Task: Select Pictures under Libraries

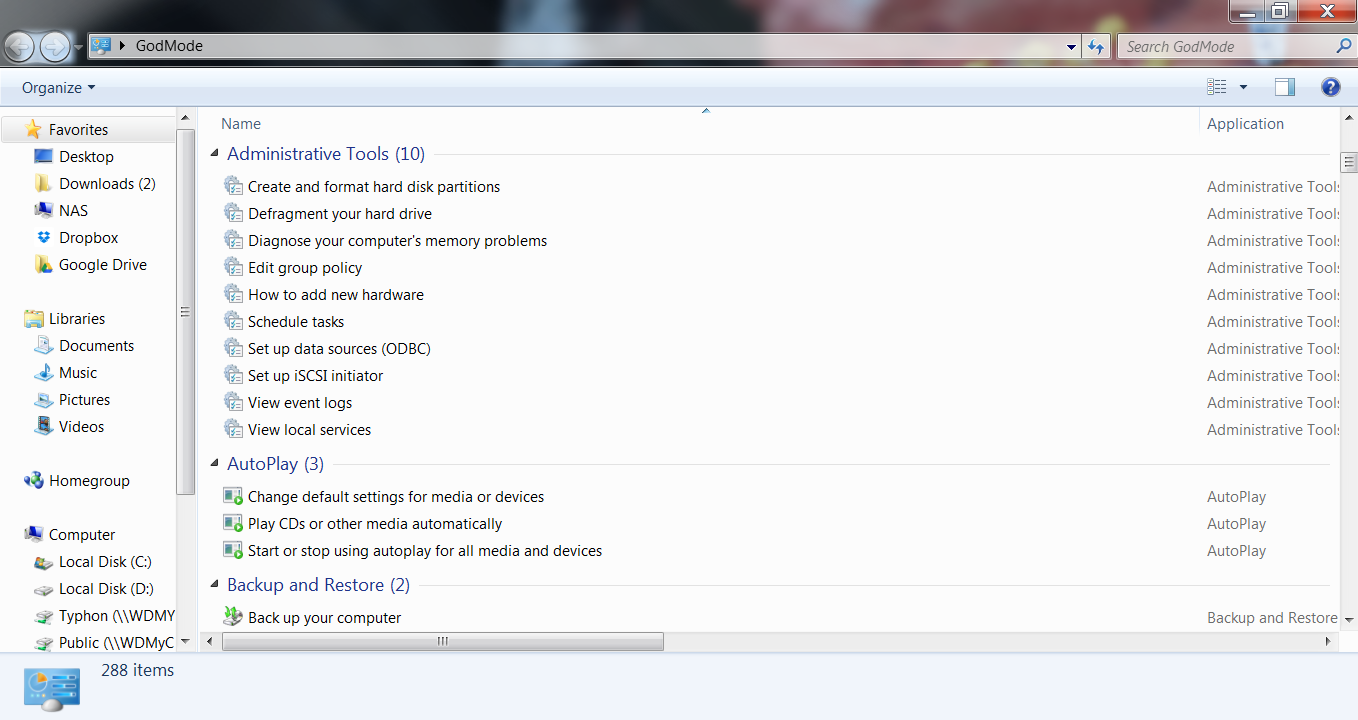Action: point(84,399)
